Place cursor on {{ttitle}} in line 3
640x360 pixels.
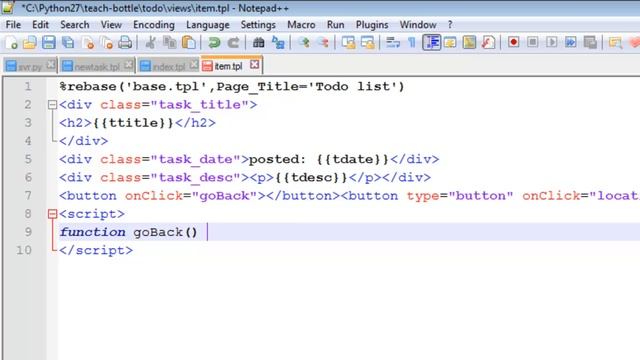pyautogui.click(x=133, y=123)
